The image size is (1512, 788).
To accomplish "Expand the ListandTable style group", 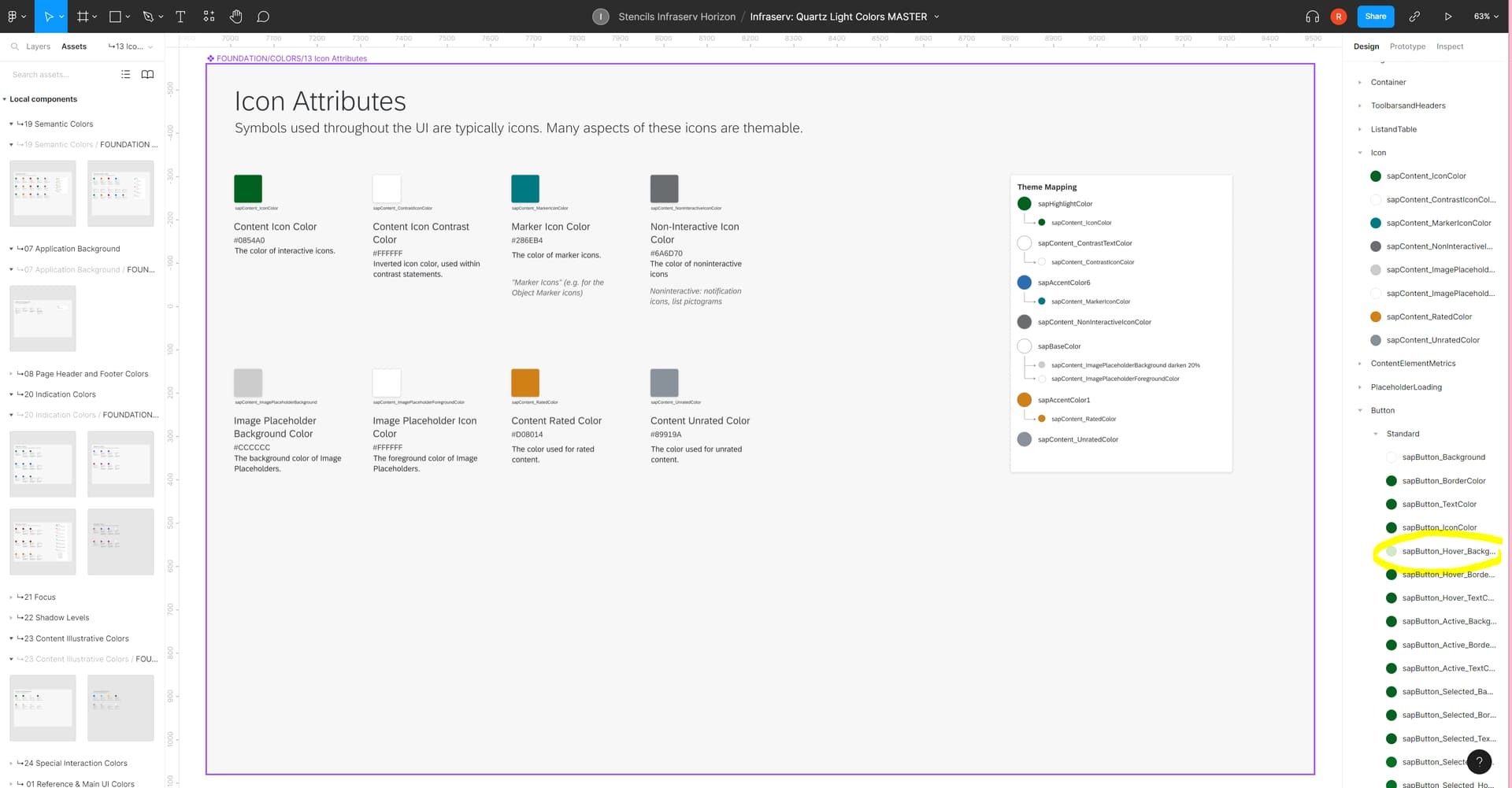I will 1360,129.
